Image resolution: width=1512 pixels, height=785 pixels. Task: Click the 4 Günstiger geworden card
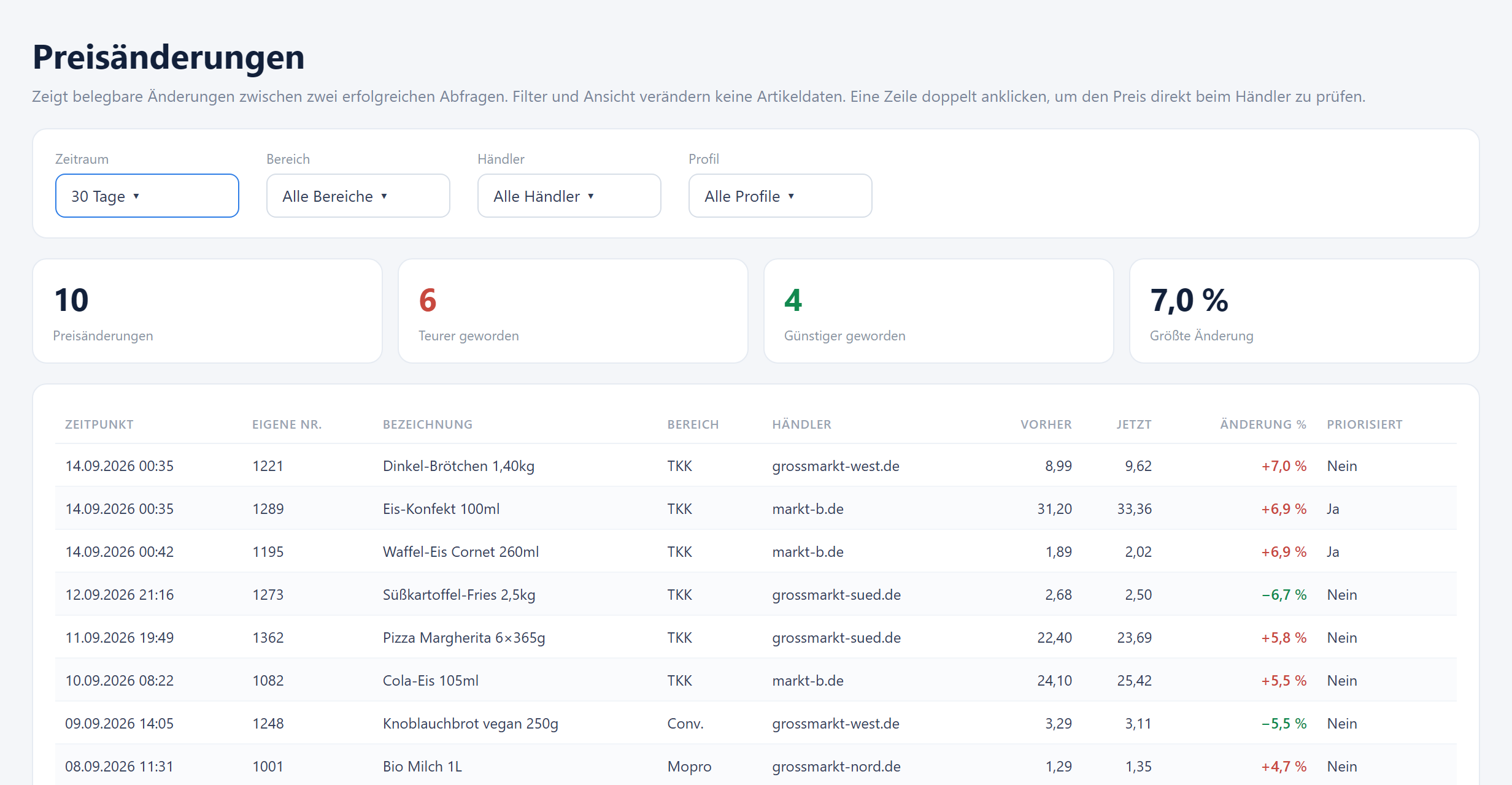939,311
